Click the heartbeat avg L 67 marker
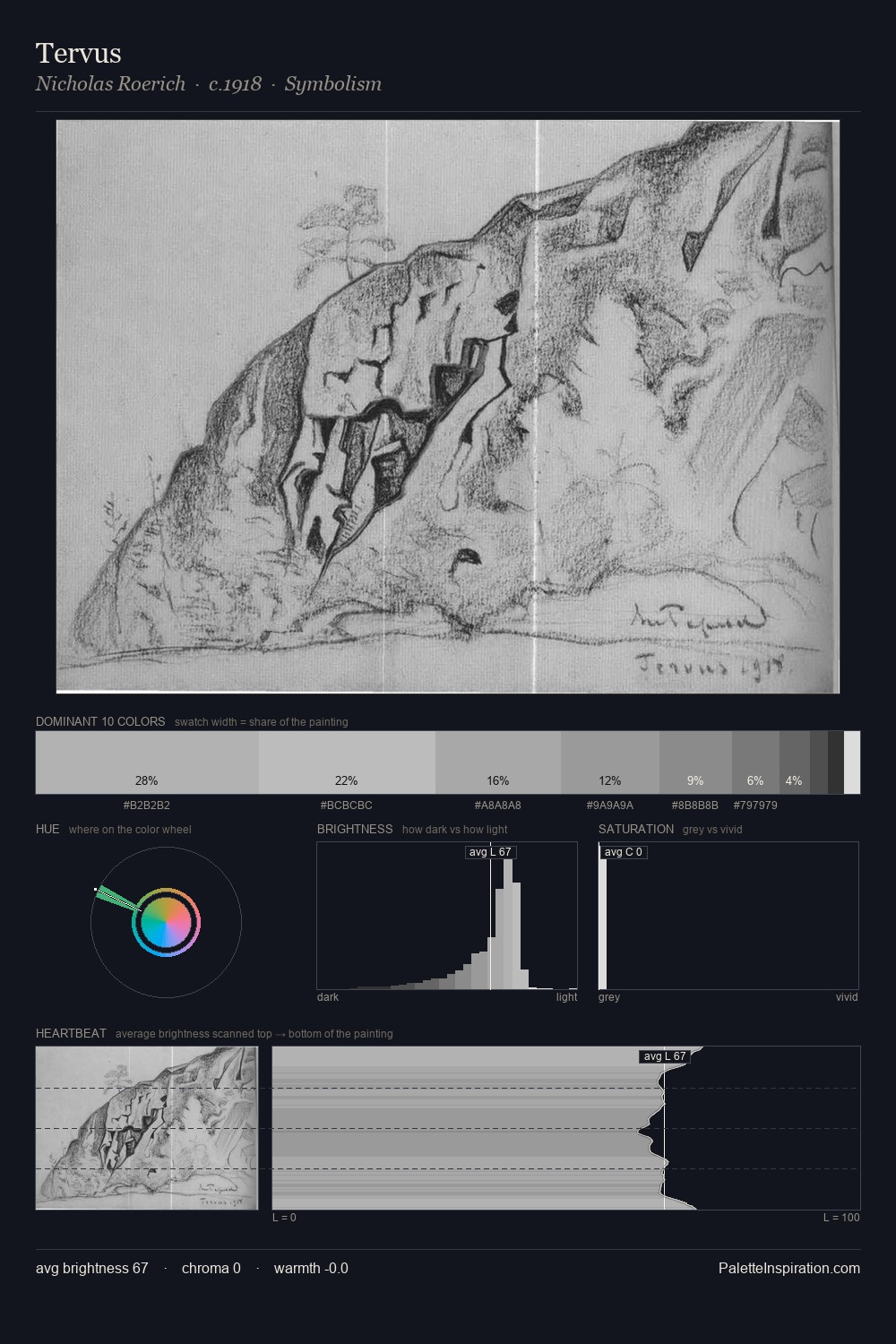The height and width of the screenshot is (1344, 896). (665, 1056)
